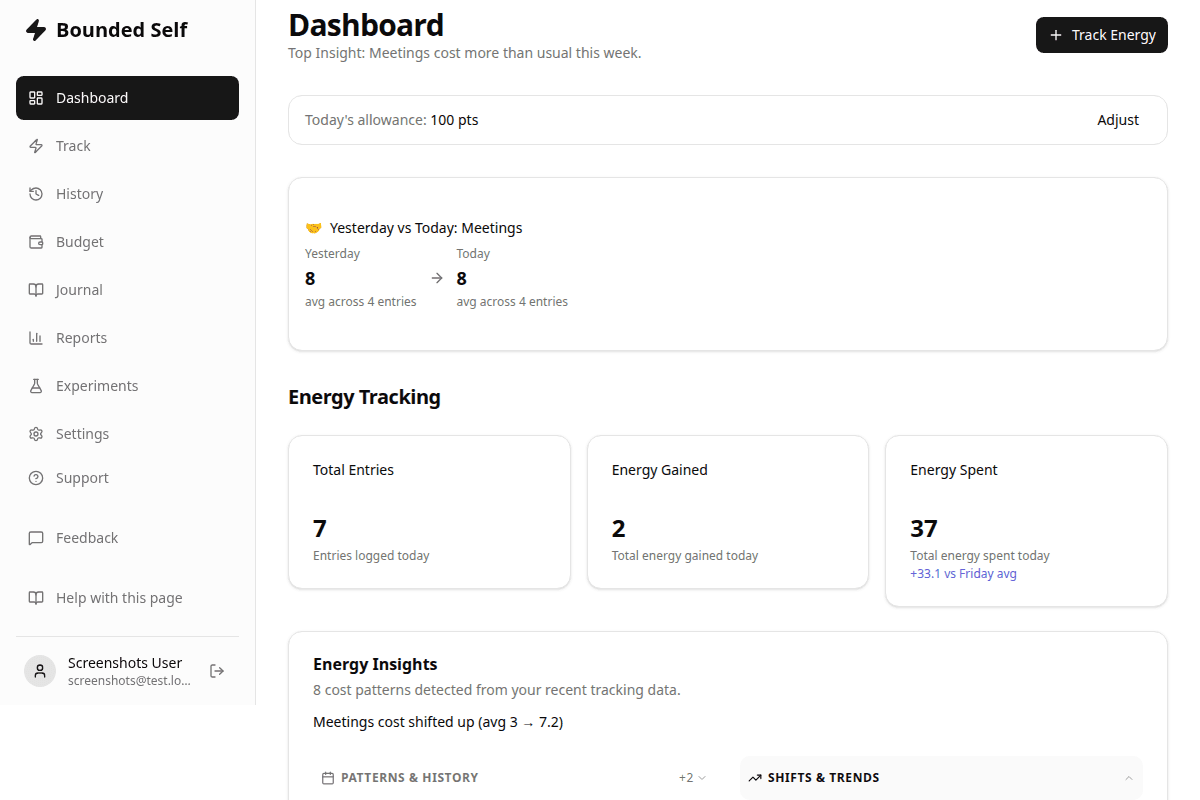Click the Adjust link for today's allowance
Image resolution: width=1200 pixels, height=800 pixels.
point(1118,119)
